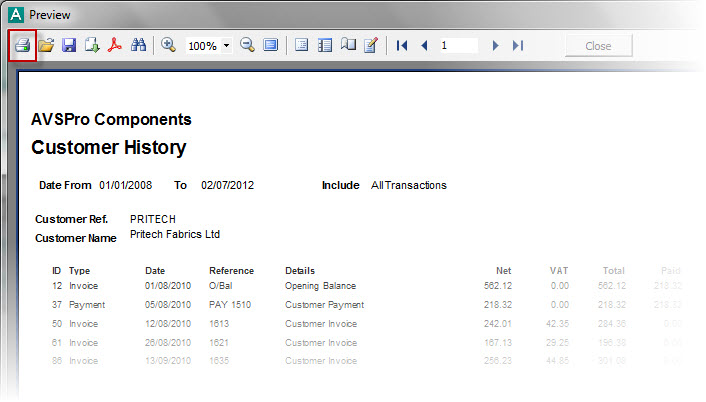Advance to the next page
Viewport: 706px width, 402px height.
(495, 46)
